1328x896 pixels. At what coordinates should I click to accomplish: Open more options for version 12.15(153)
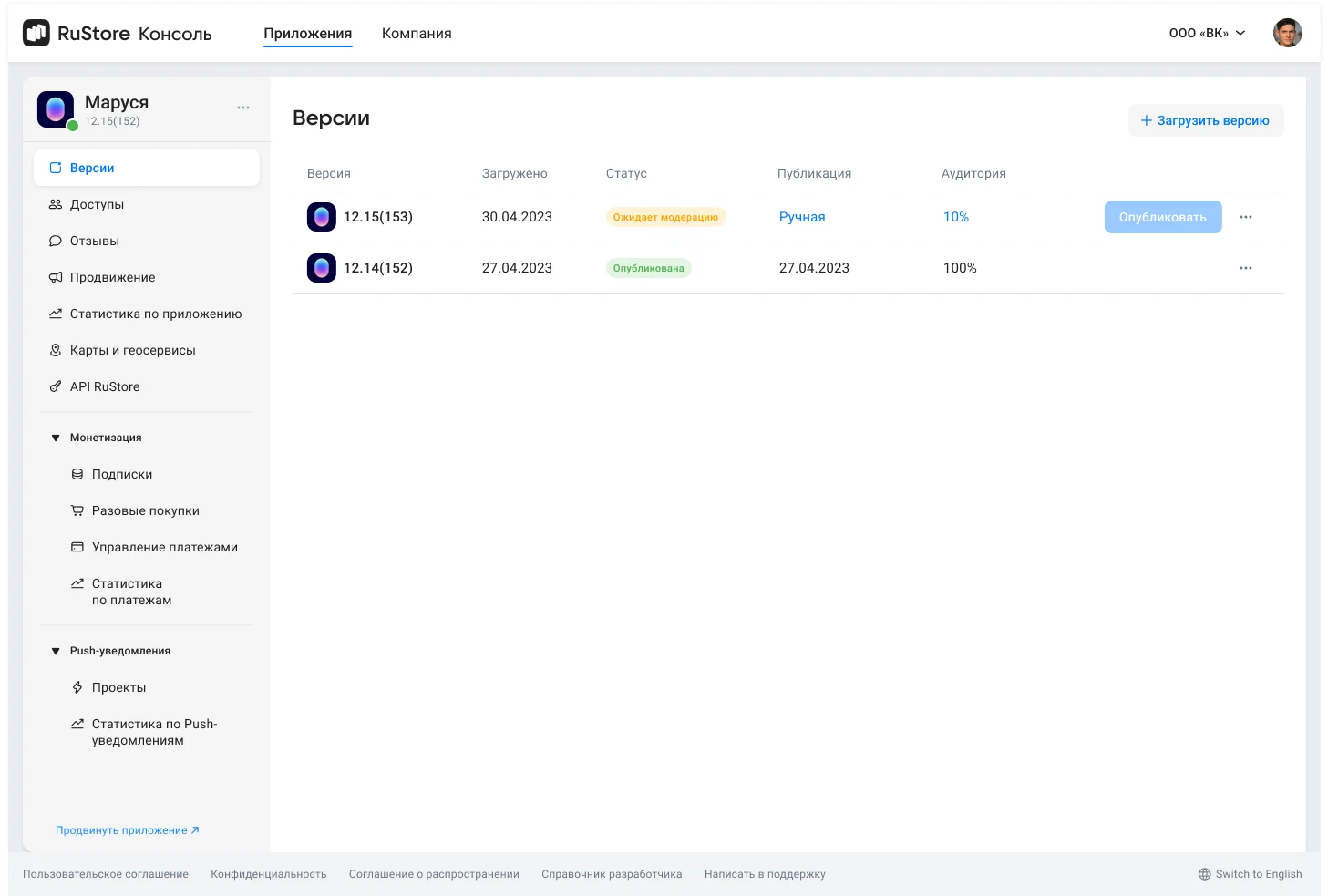coord(1245,217)
